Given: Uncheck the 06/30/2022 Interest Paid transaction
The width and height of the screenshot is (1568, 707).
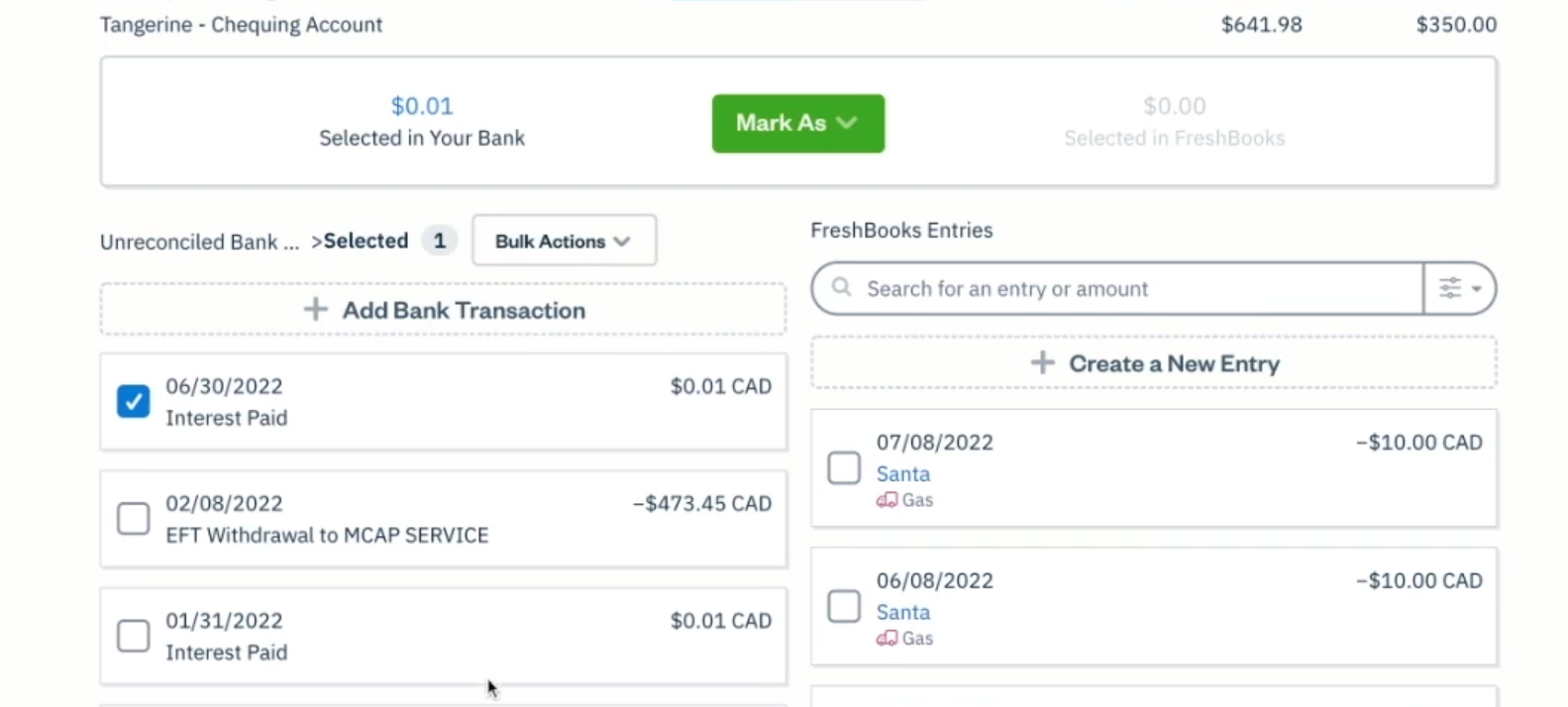Looking at the screenshot, I should click(x=134, y=401).
